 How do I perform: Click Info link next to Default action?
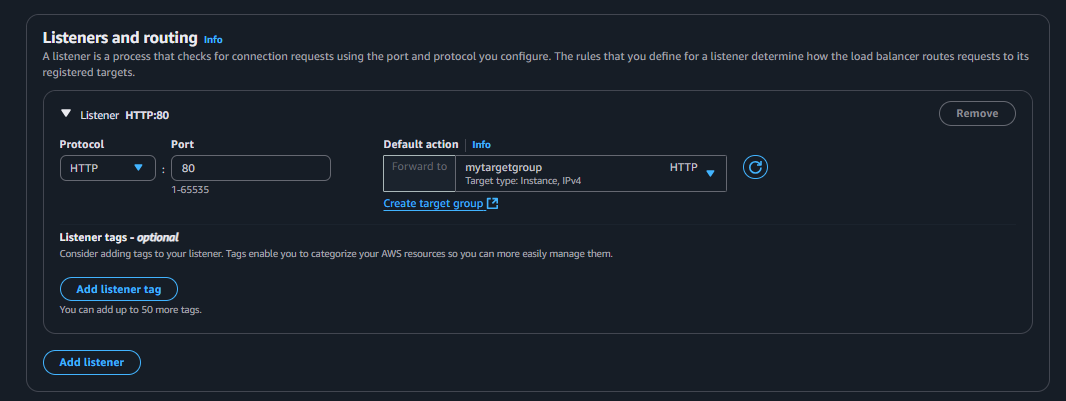click(481, 145)
